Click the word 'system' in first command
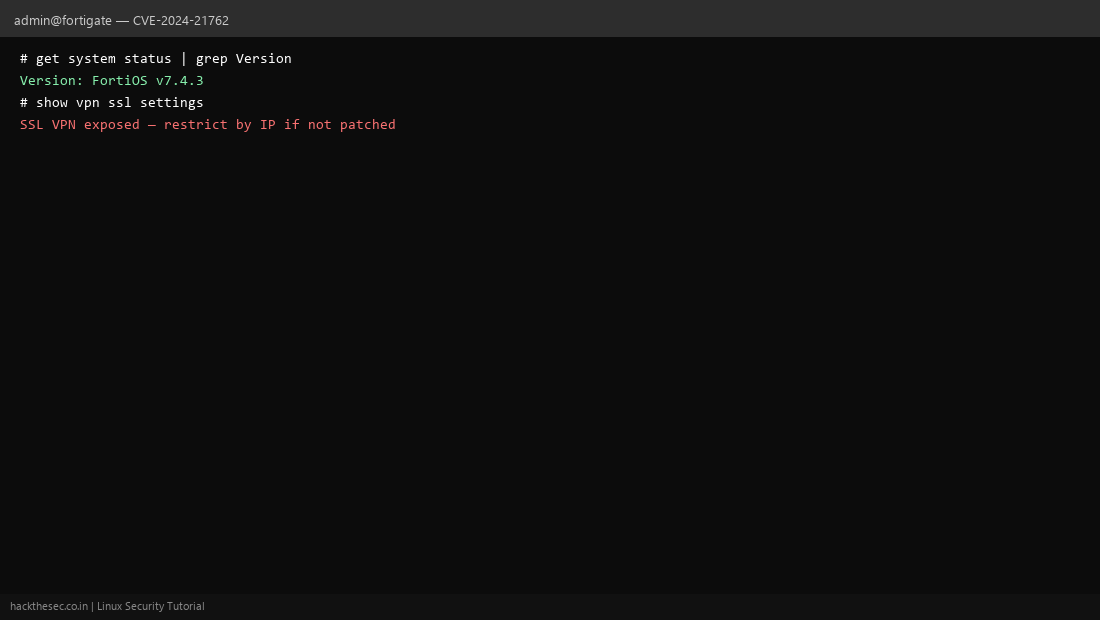1100x620 pixels. 92,59
